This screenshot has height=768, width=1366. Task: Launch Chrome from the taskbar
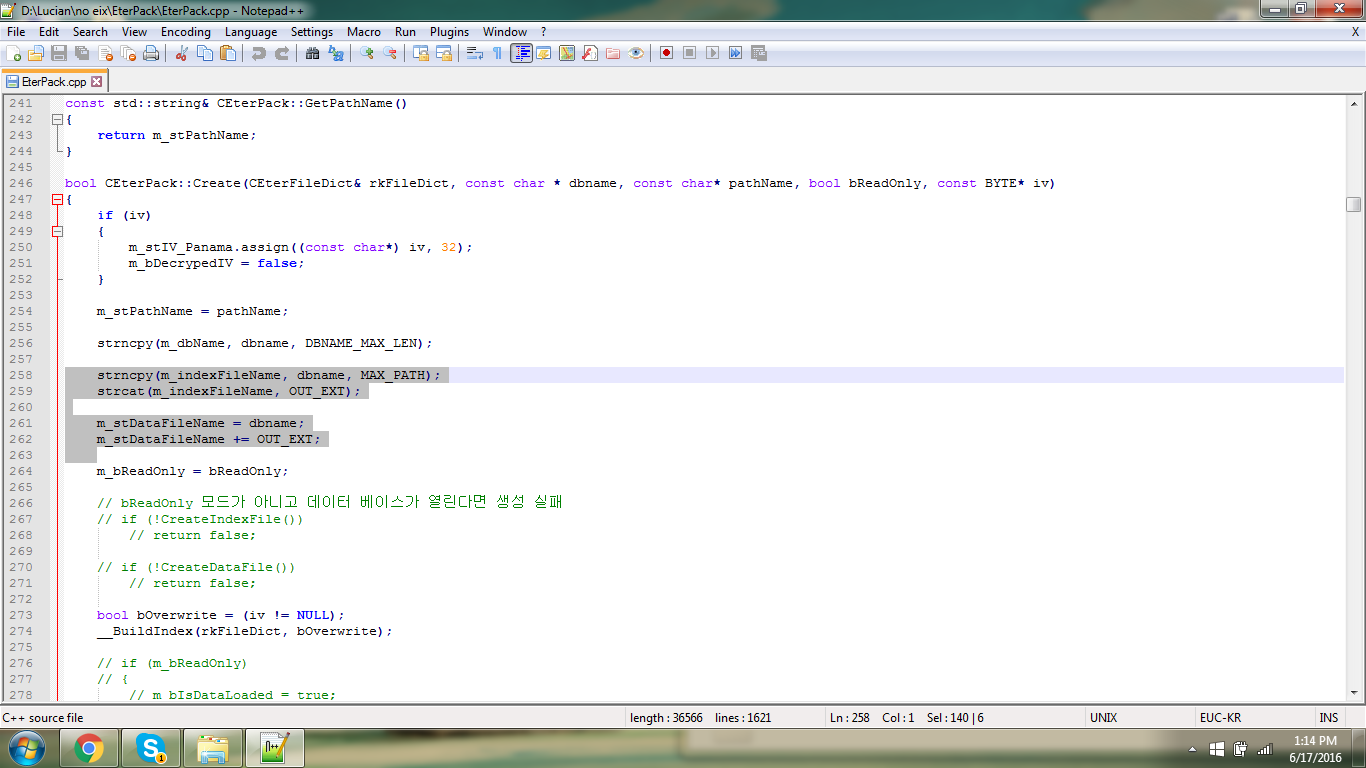(x=89, y=748)
